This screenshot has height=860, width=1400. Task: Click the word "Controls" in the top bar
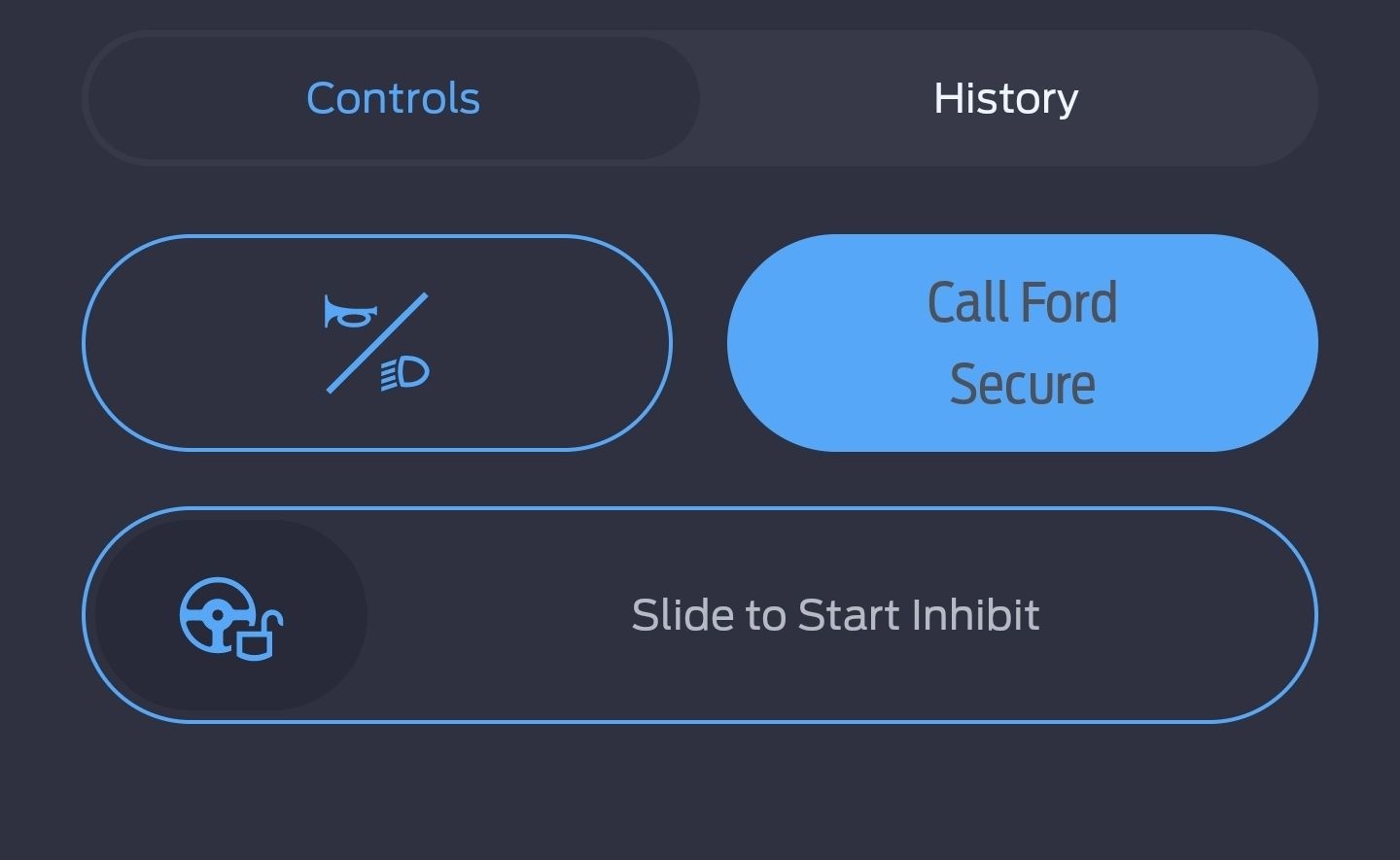pos(393,98)
